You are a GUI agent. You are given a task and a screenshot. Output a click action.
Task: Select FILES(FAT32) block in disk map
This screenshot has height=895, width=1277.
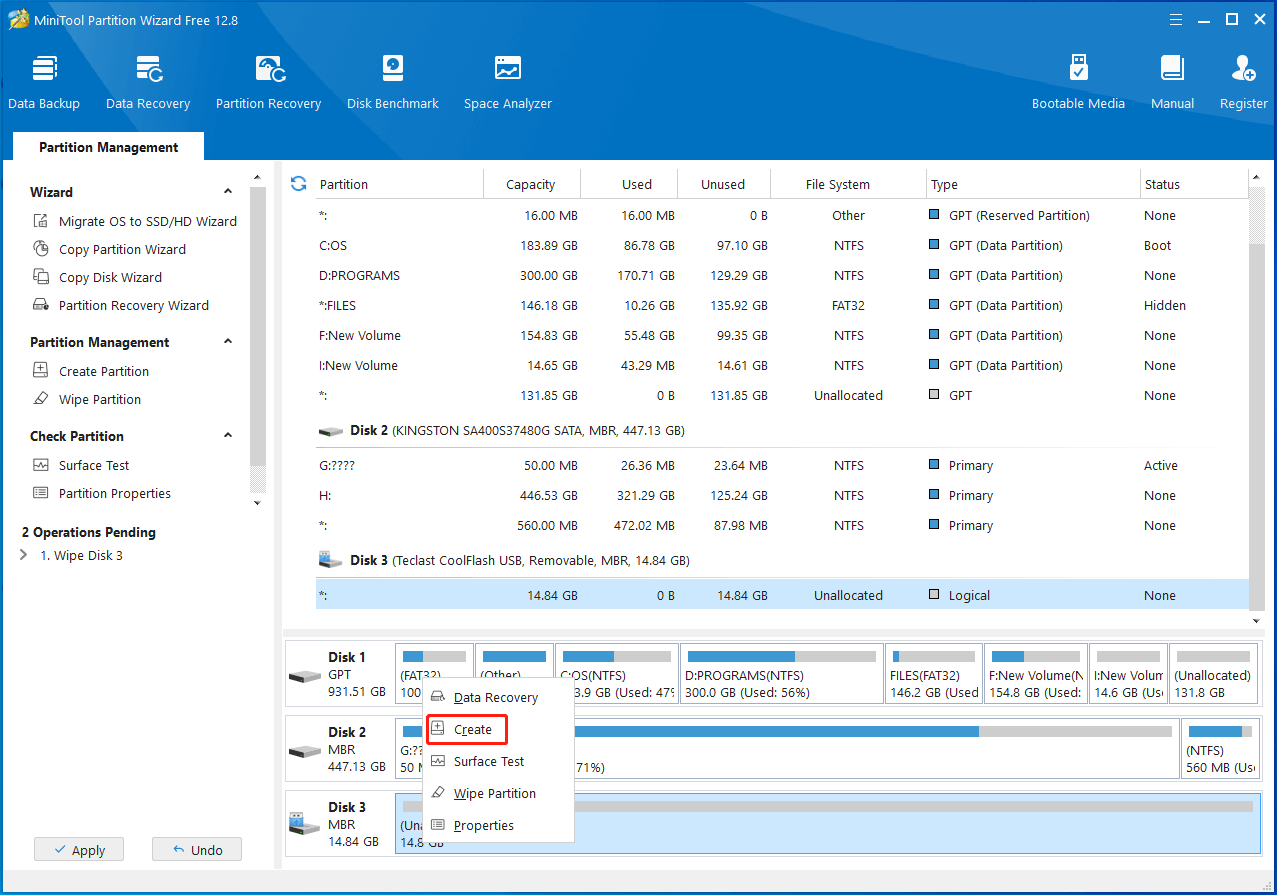[x=934, y=674]
